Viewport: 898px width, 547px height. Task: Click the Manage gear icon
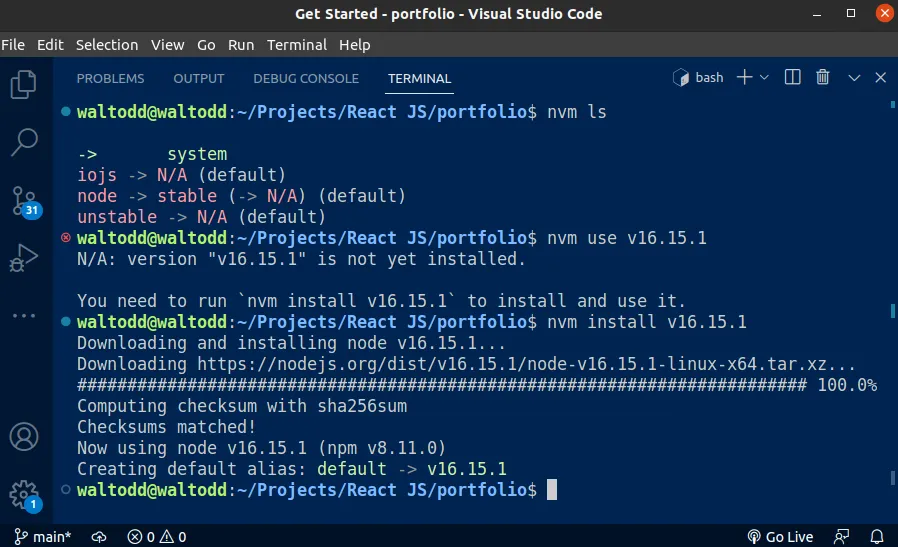(x=22, y=494)
